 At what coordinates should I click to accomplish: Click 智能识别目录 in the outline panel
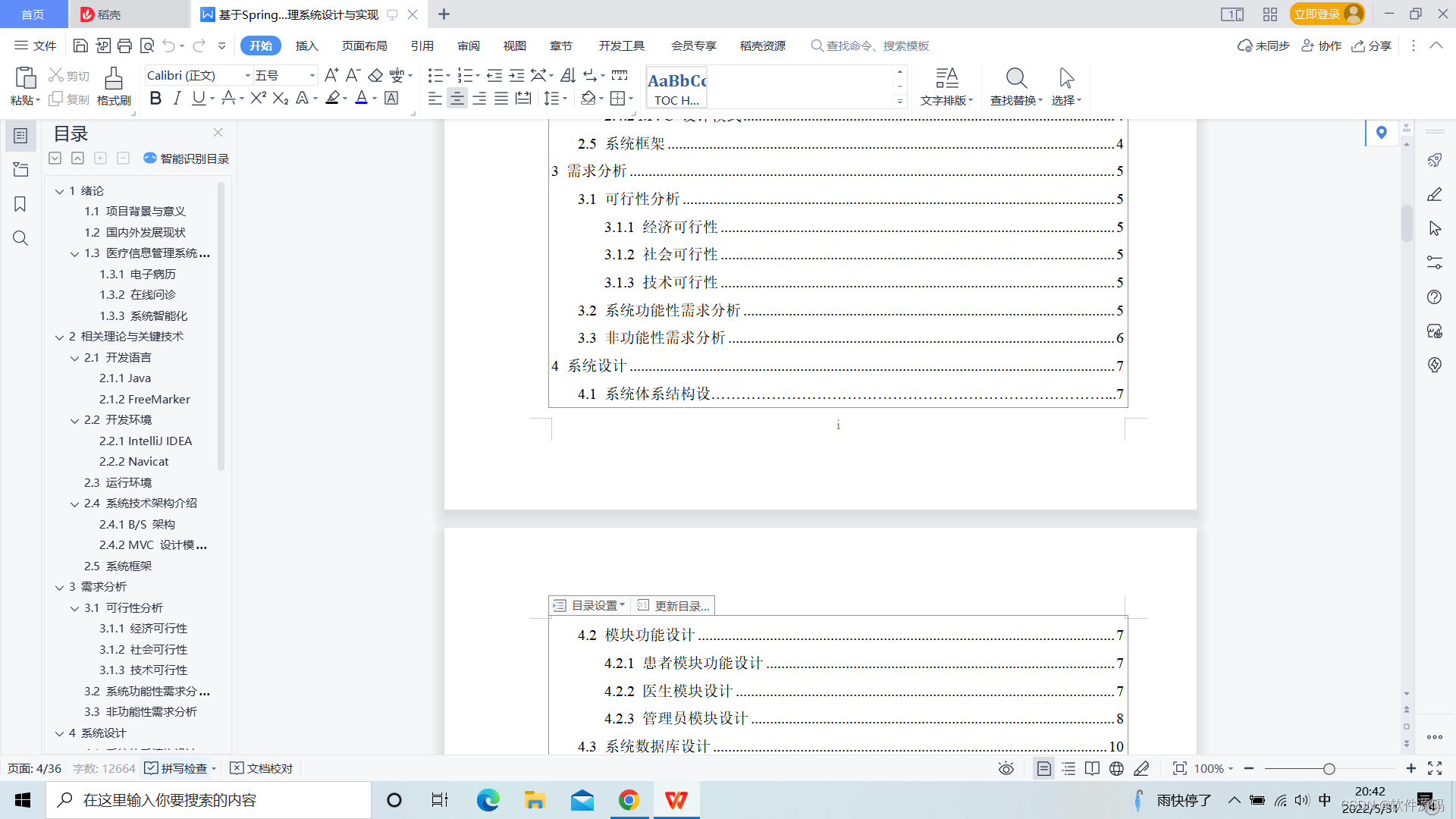tap(186, 158)
